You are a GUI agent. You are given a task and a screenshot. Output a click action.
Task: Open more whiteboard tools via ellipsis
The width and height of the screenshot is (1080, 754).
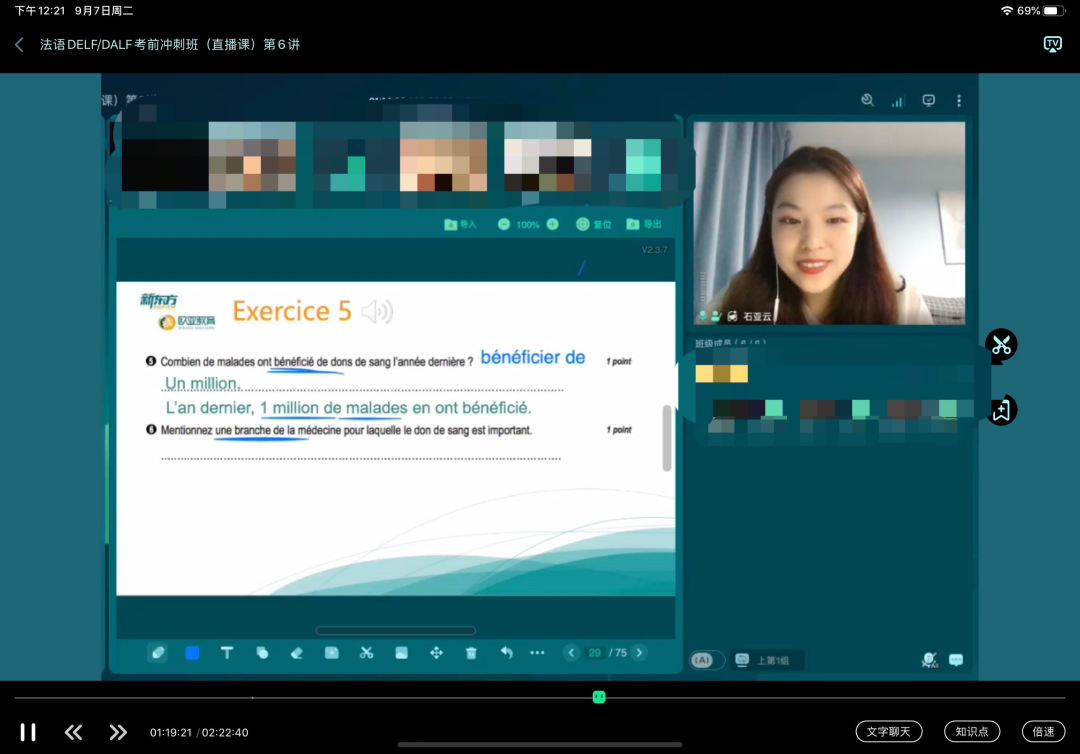point(537,653)
